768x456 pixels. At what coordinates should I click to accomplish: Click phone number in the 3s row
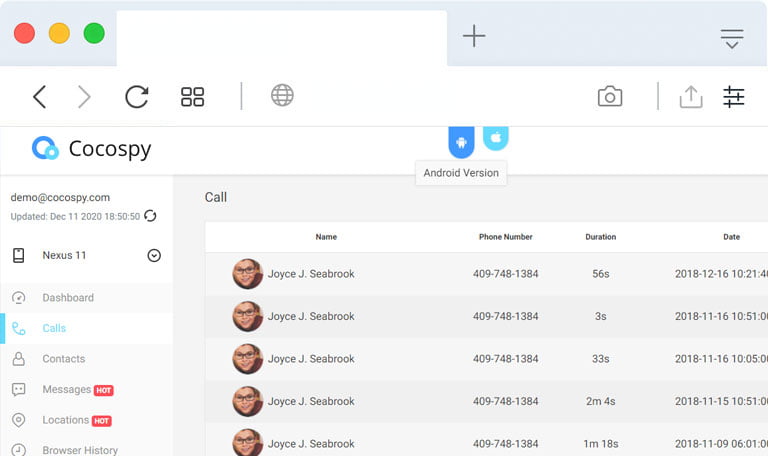(x=505, y=316)
